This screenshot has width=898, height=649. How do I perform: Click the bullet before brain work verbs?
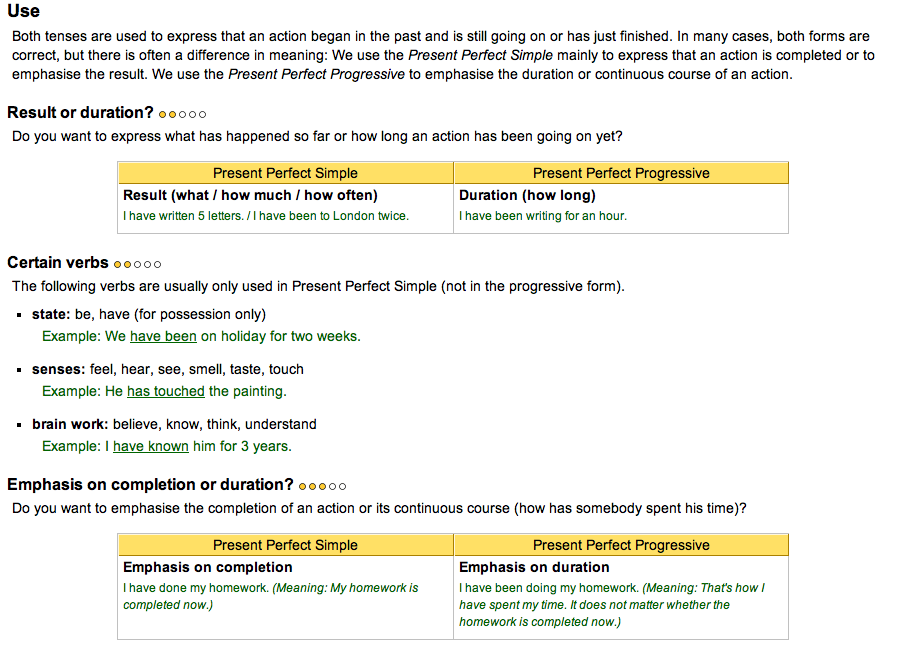(x=19, y=425)
